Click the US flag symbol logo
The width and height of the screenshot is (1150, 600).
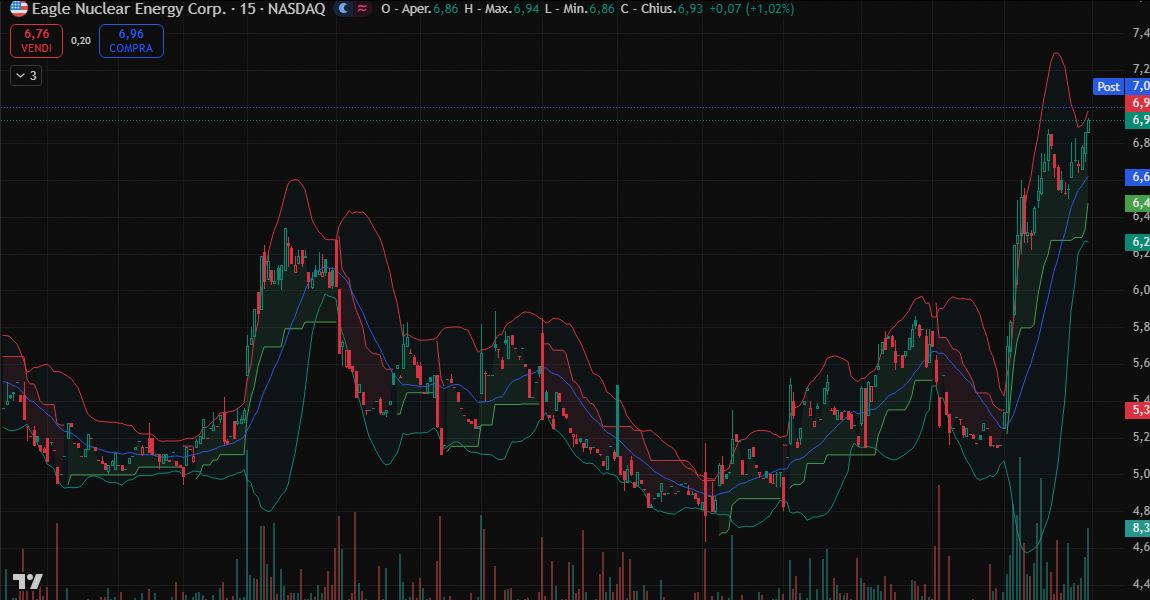[x=18, y=9]
